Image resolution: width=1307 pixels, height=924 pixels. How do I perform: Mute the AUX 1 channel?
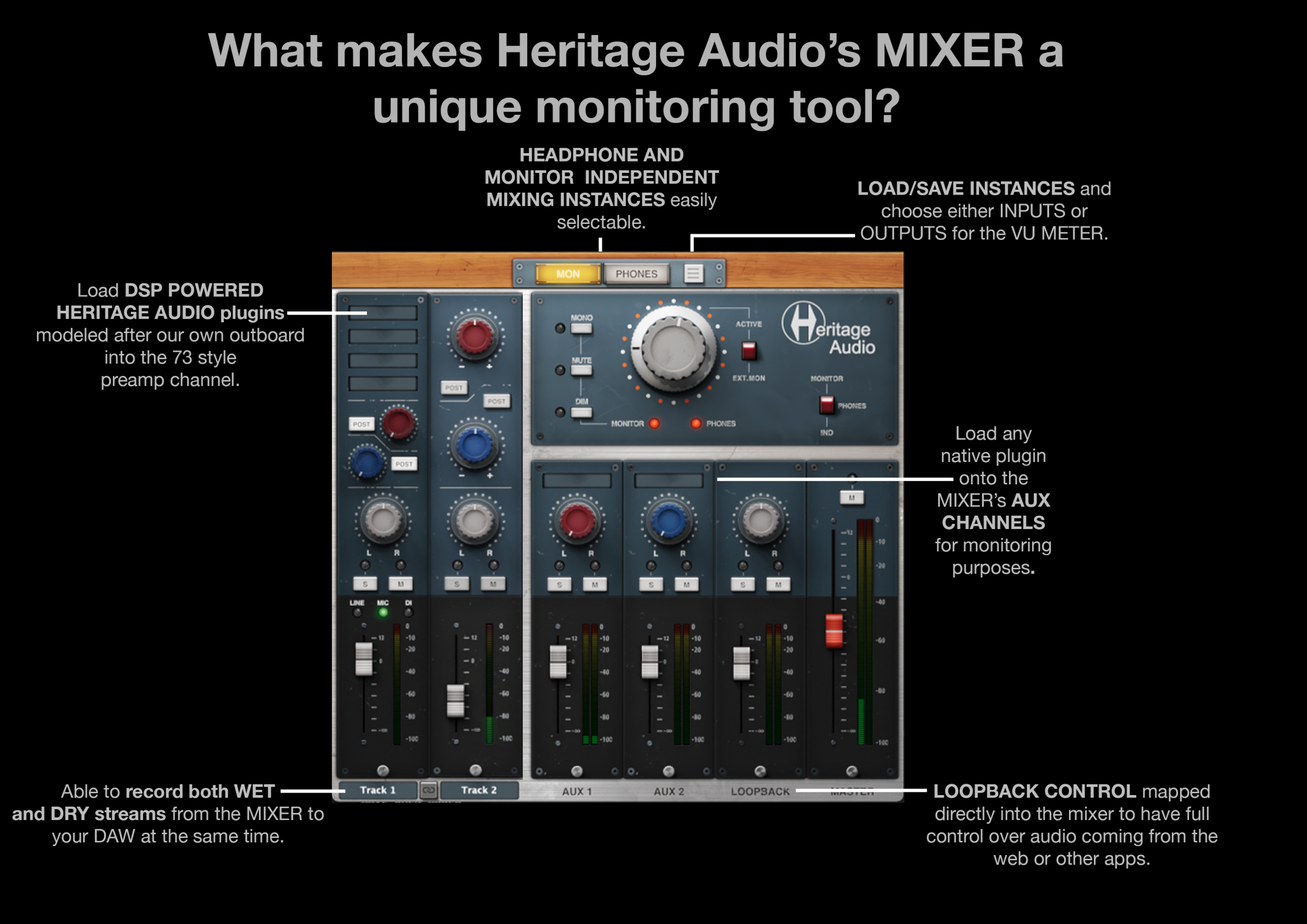(x=595, y=585)
